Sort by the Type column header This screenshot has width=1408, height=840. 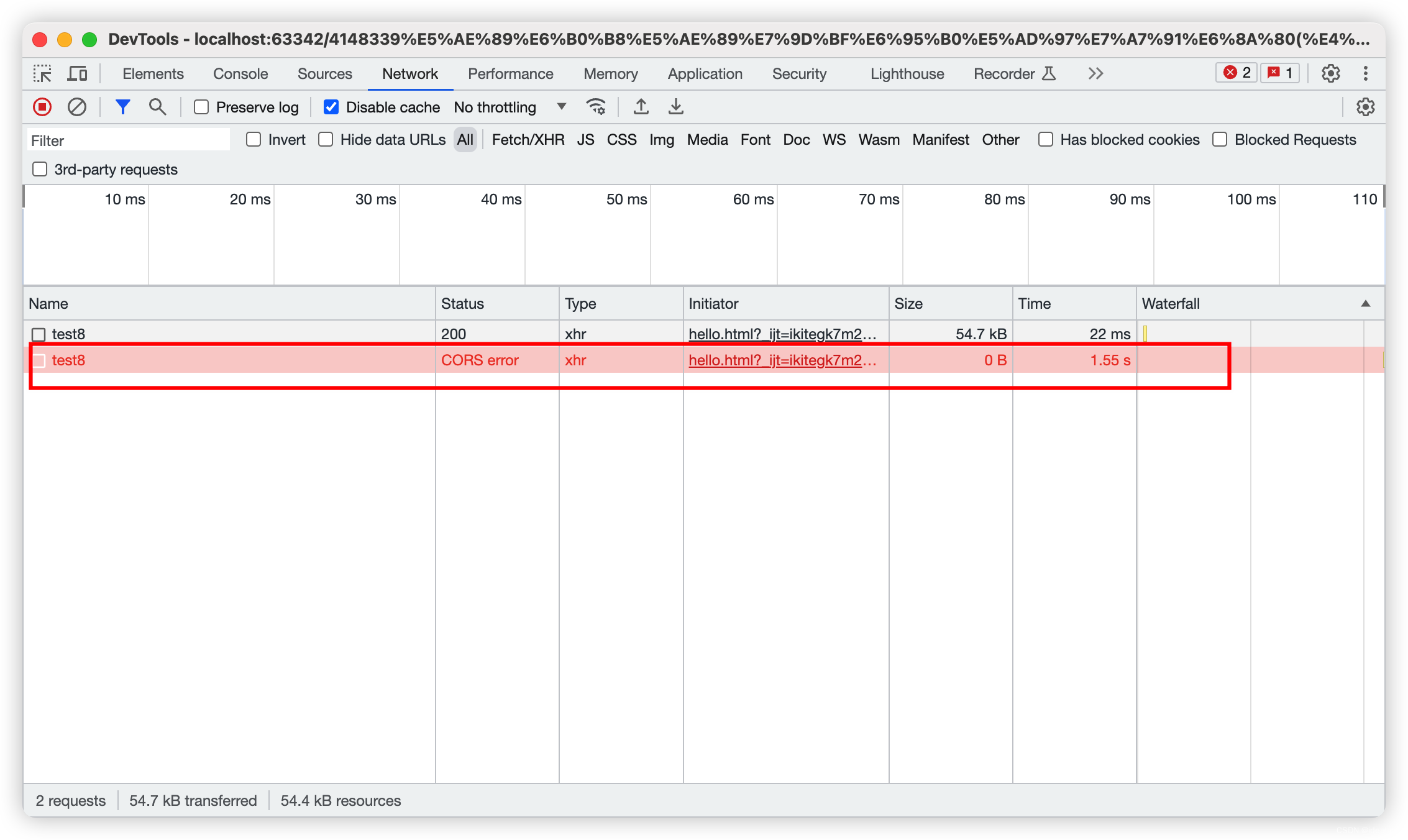[621, 303]
